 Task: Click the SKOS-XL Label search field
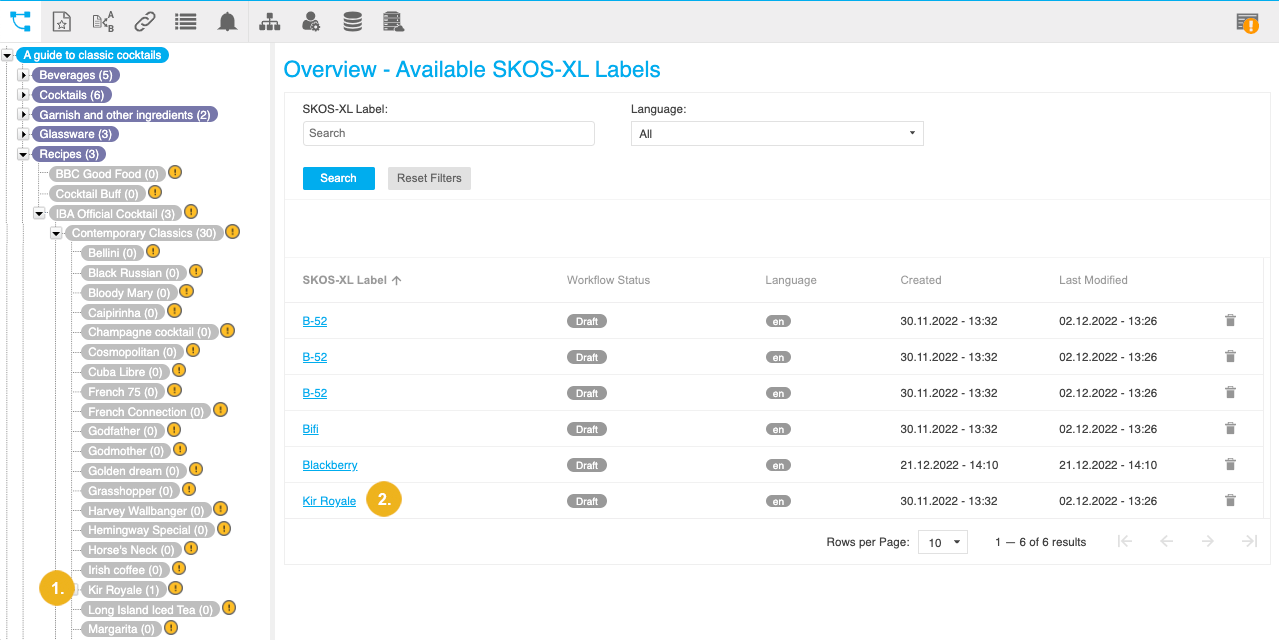(448, 132)
